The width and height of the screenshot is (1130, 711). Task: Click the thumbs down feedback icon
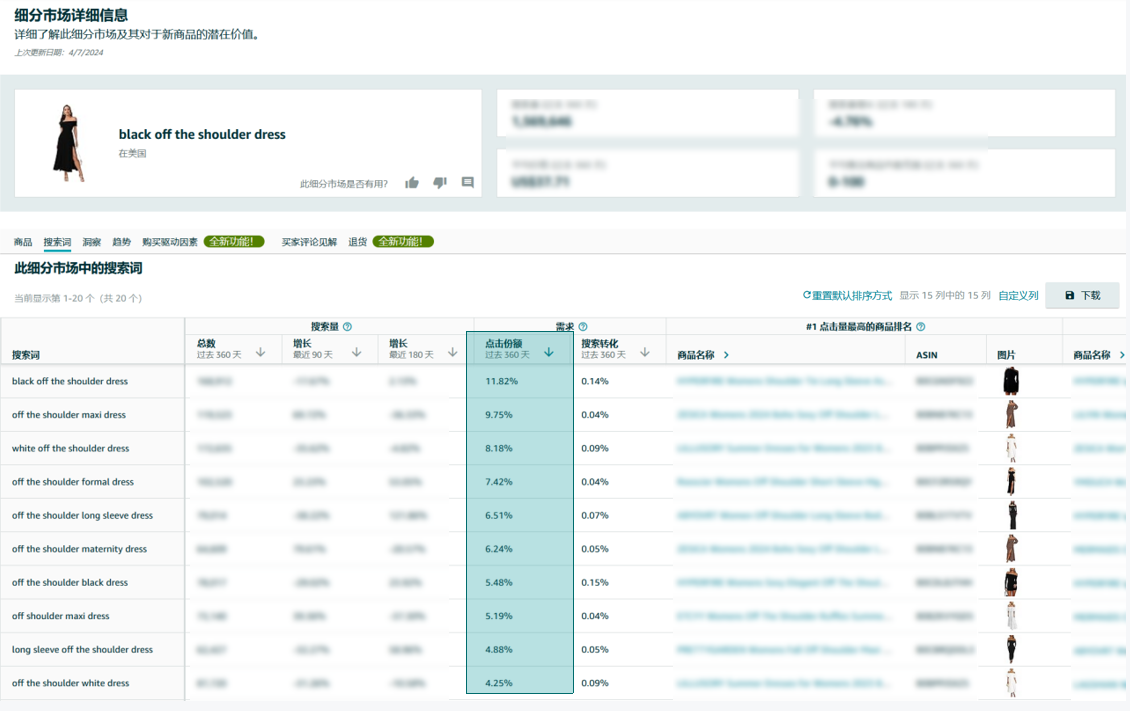439,183
